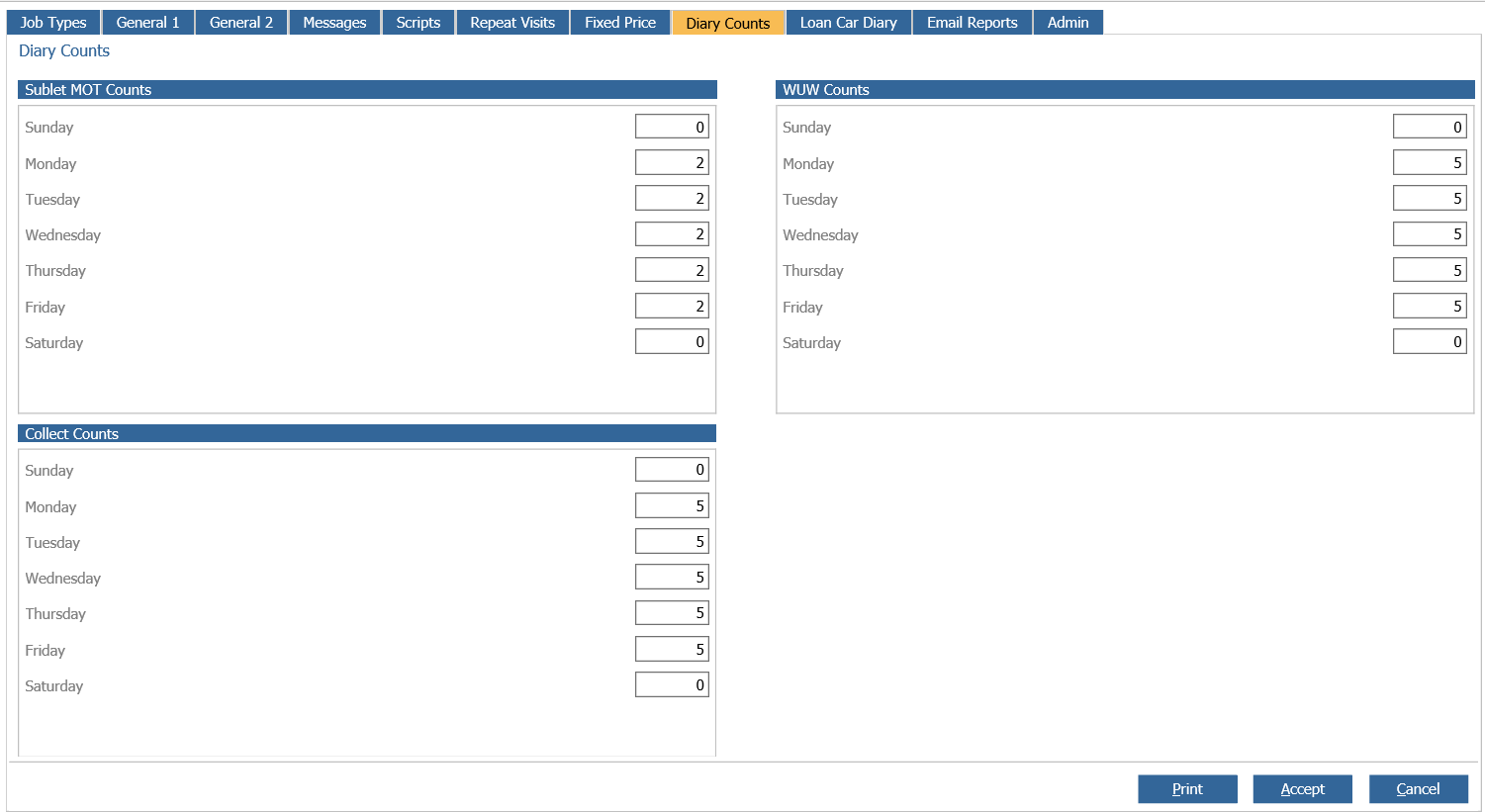This screenshot has width=1485, height=812.
Task: Select the Scripts tab
Action: pos(418,22)
